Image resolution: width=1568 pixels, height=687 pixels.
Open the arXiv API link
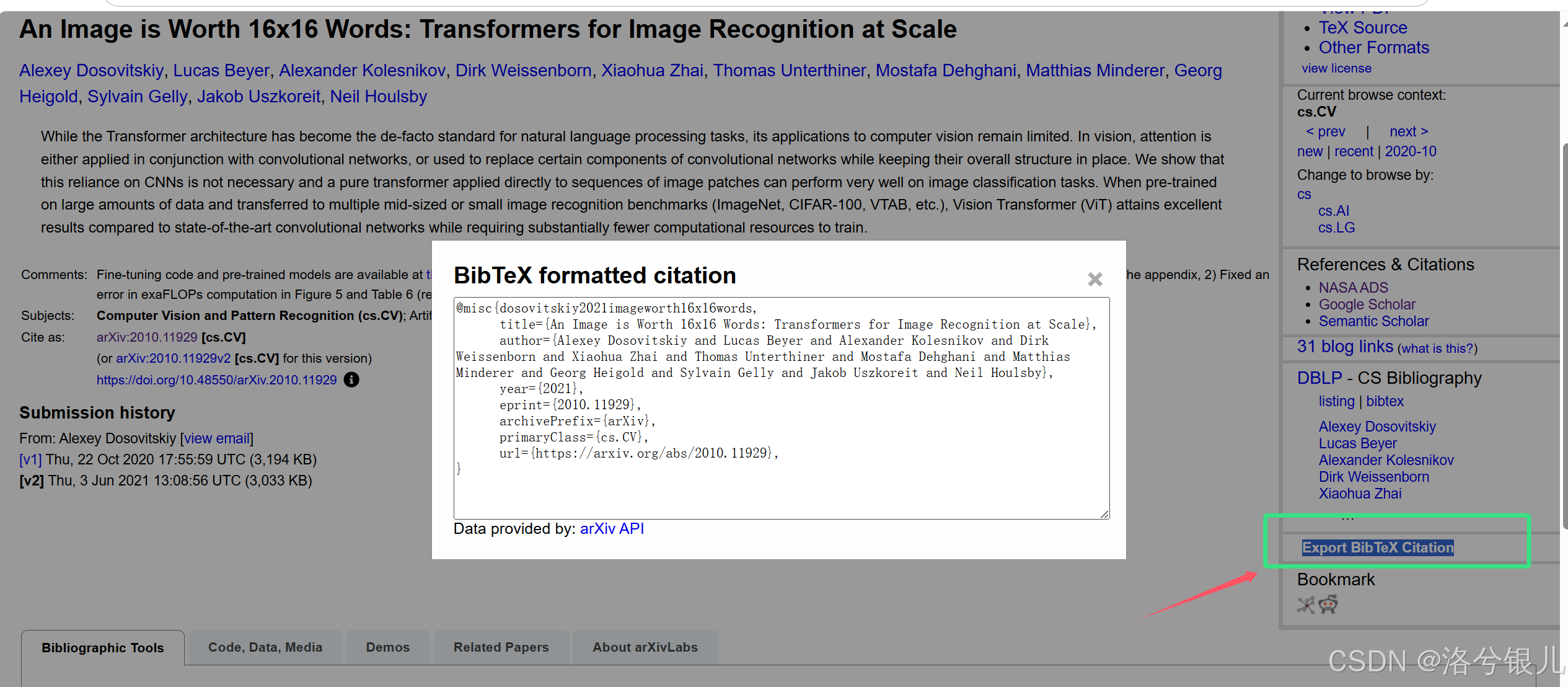tap(612, 529)
